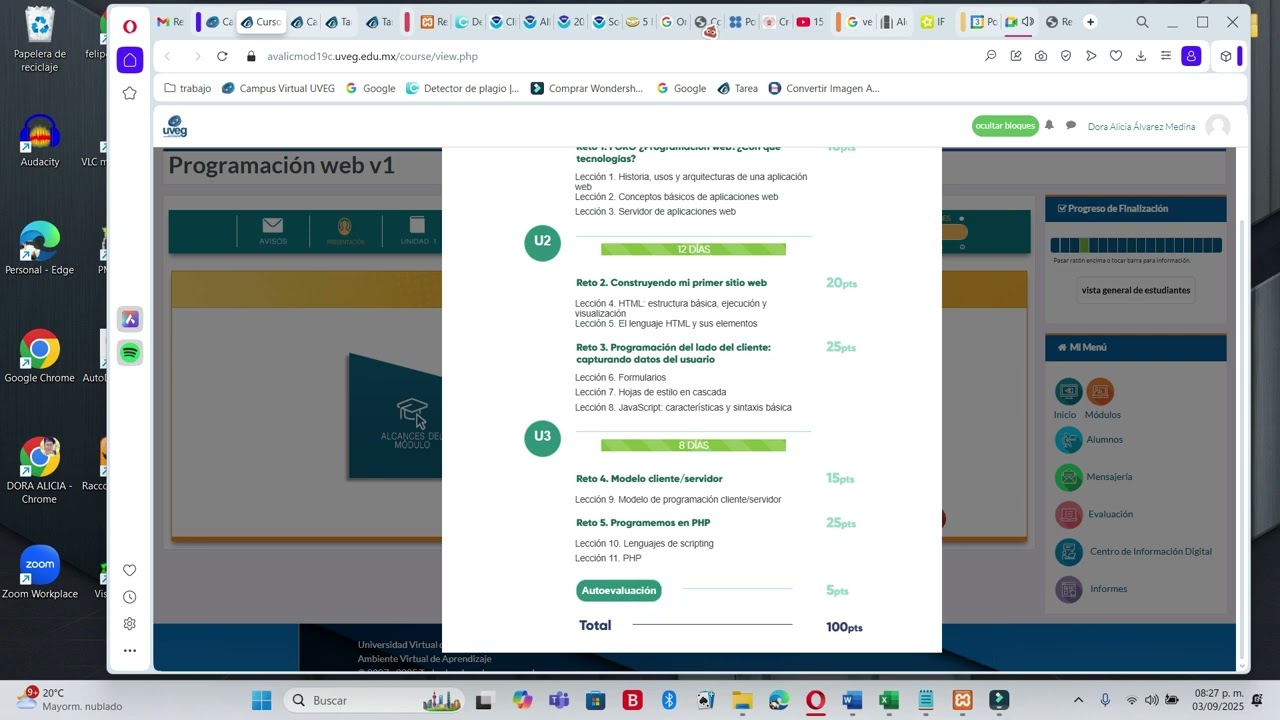1280x720 pixels.
Task: Open Comprar Wondershare bookmark
Action: click(x=587, y=88)
